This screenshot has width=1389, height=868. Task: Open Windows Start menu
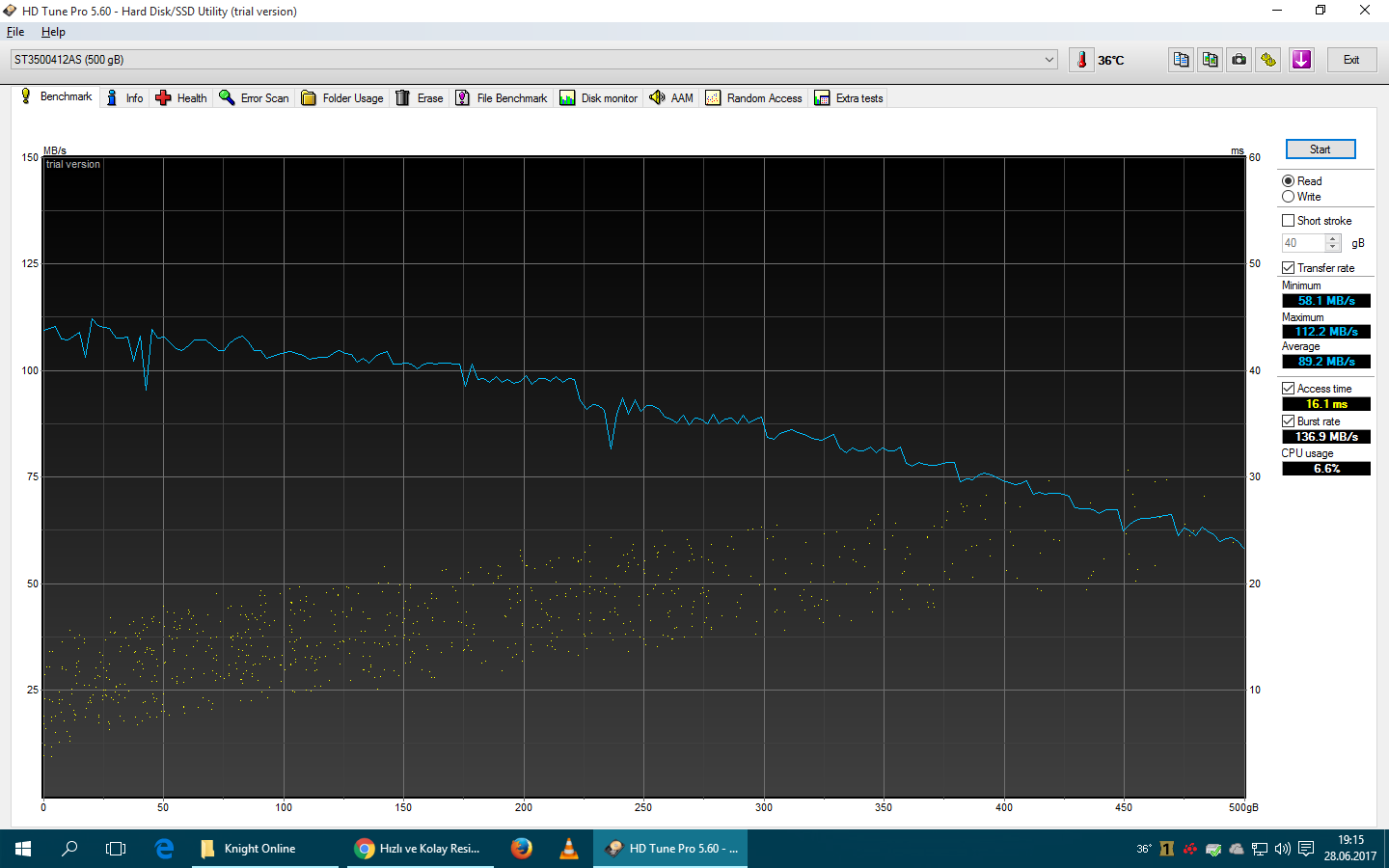point(23,849)
